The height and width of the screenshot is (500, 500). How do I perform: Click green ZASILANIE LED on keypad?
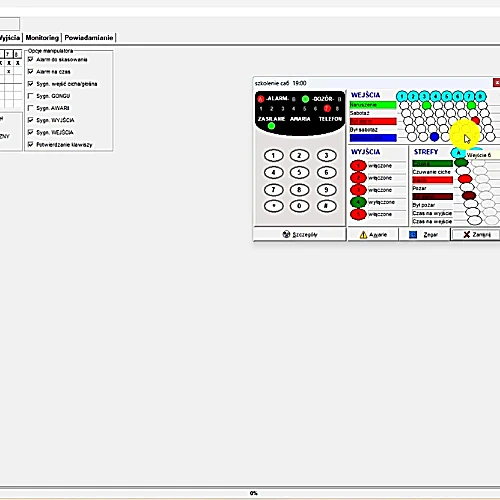(x=271, y=126)
